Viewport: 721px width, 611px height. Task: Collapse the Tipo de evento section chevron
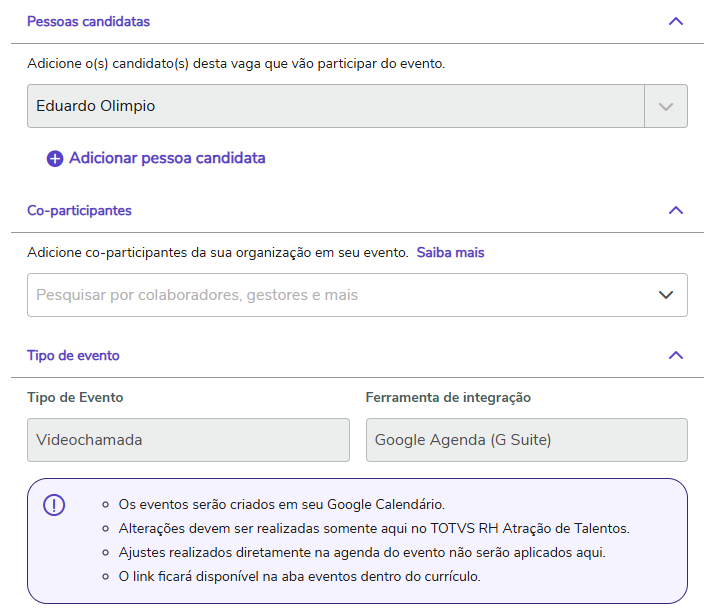point(676,355)
